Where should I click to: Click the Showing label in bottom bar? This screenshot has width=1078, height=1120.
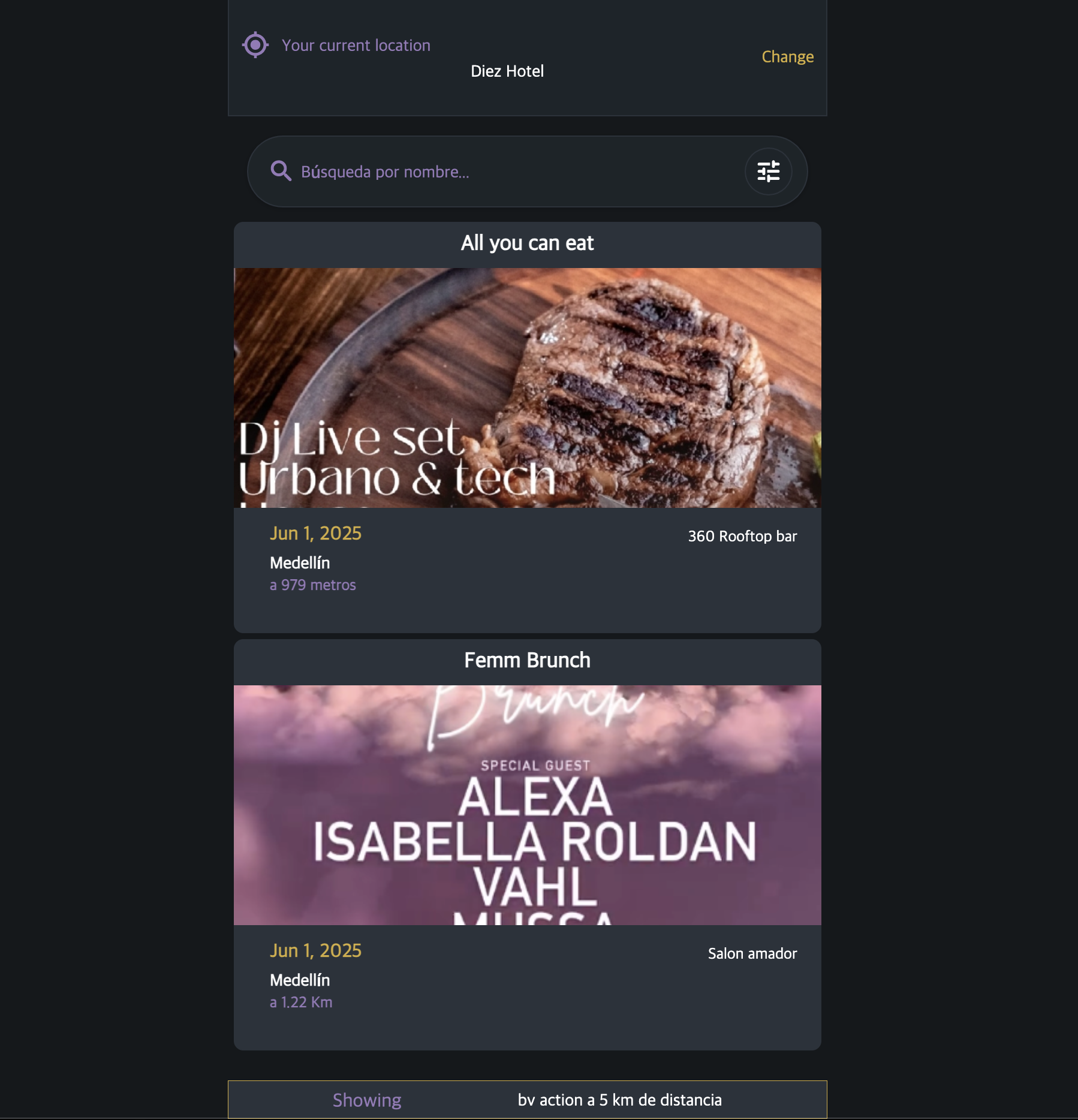point(367,1100)
